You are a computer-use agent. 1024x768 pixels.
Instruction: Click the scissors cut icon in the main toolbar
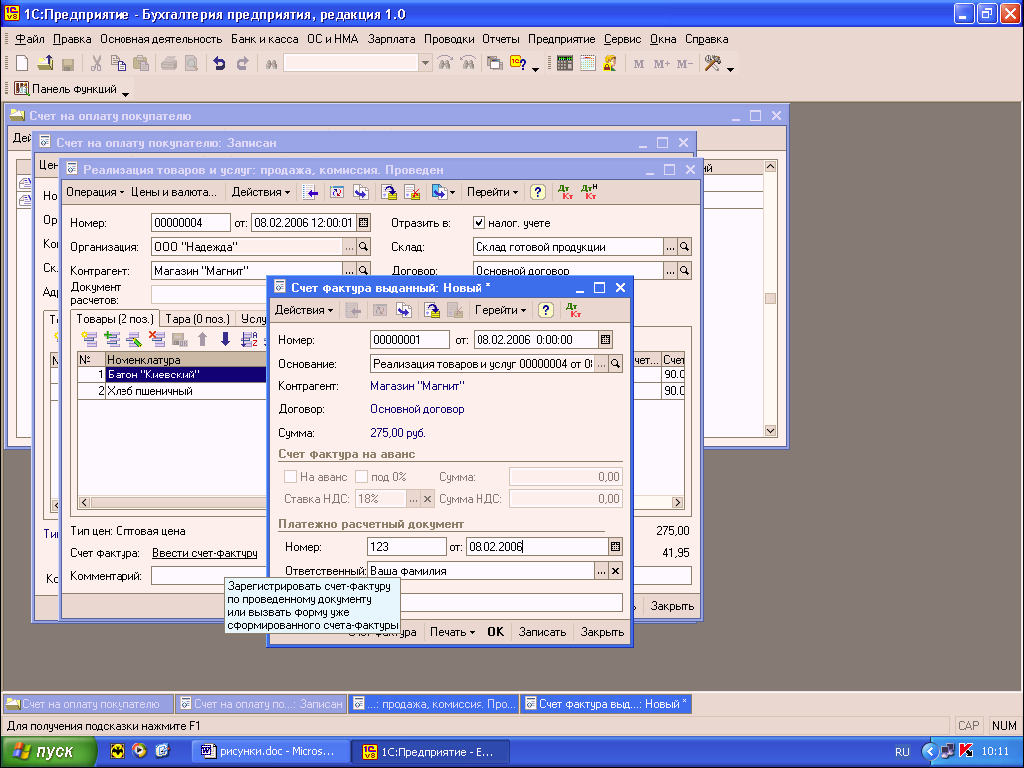(x=96, y=63)
